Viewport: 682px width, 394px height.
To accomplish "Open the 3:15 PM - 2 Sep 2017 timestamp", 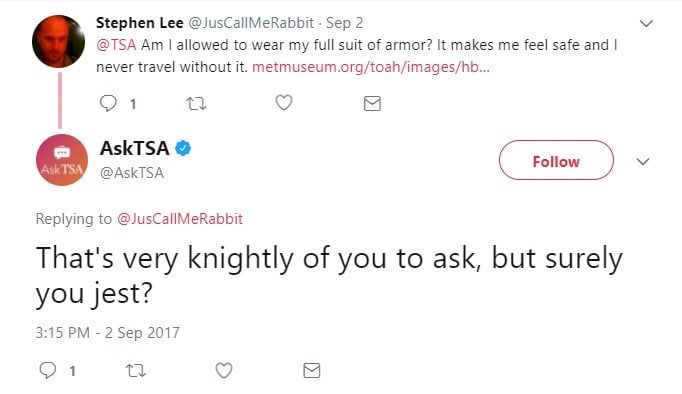I will point(107,333).
